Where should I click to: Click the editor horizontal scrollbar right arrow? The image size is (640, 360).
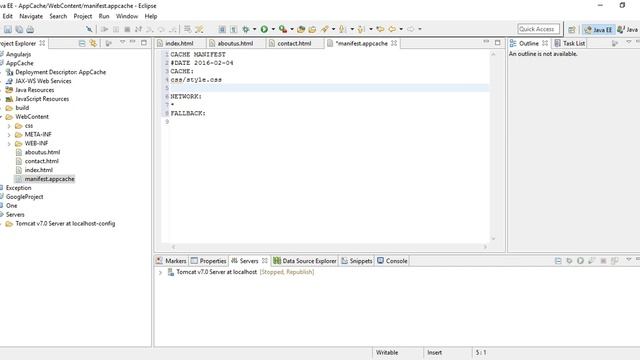point(485,247)
